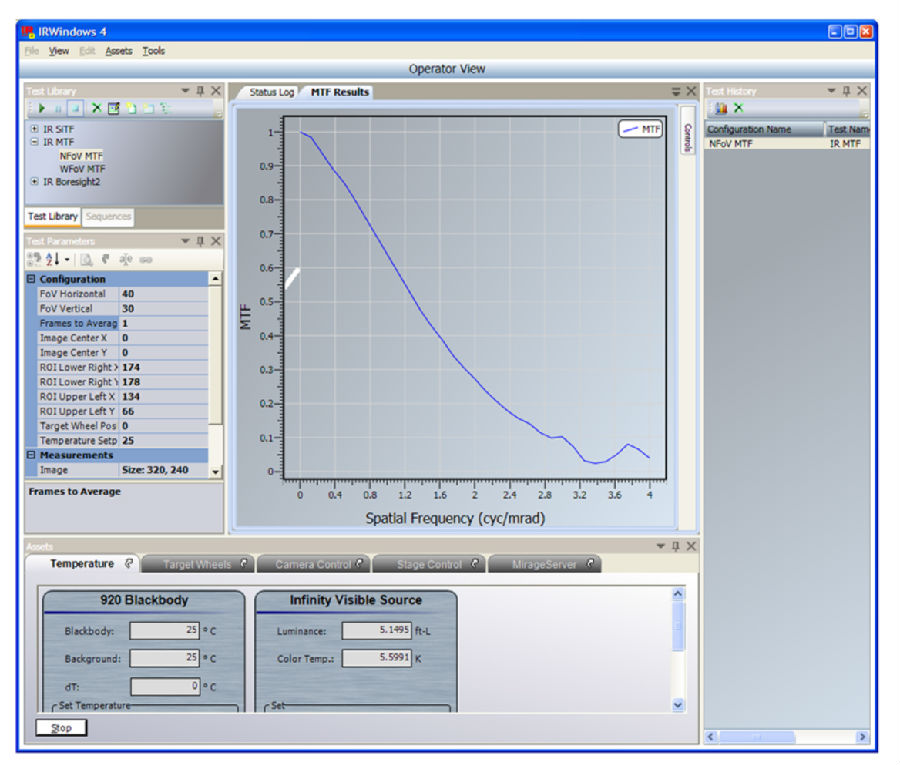Open the Test History panel dropdown arrow
This screenshot has height=765, width=900.
point(832,91)
